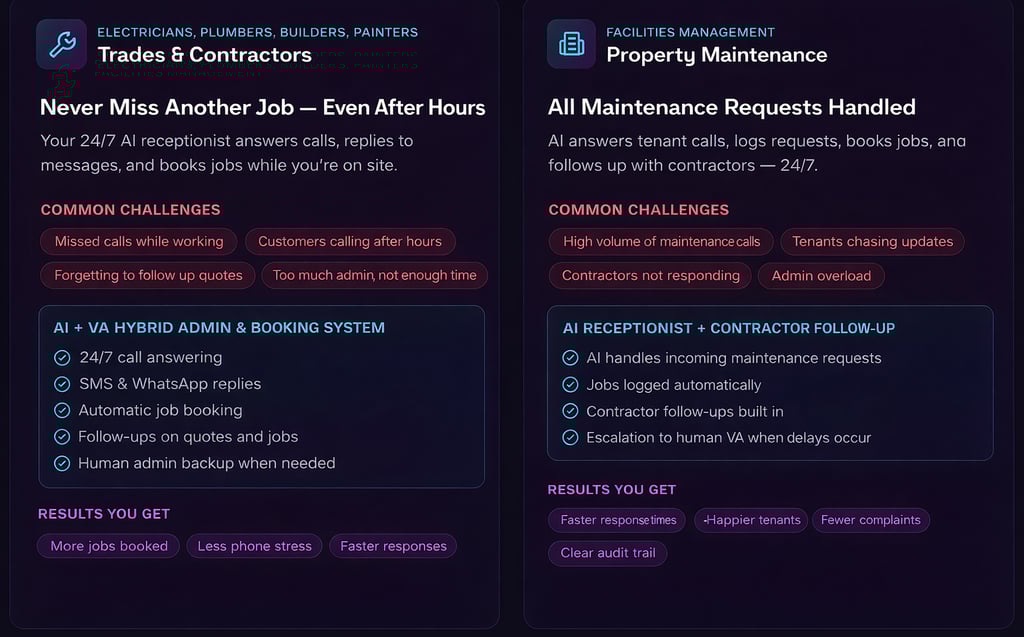
Task: Select the Missed calls while working tag
Action: click(138, 242)
